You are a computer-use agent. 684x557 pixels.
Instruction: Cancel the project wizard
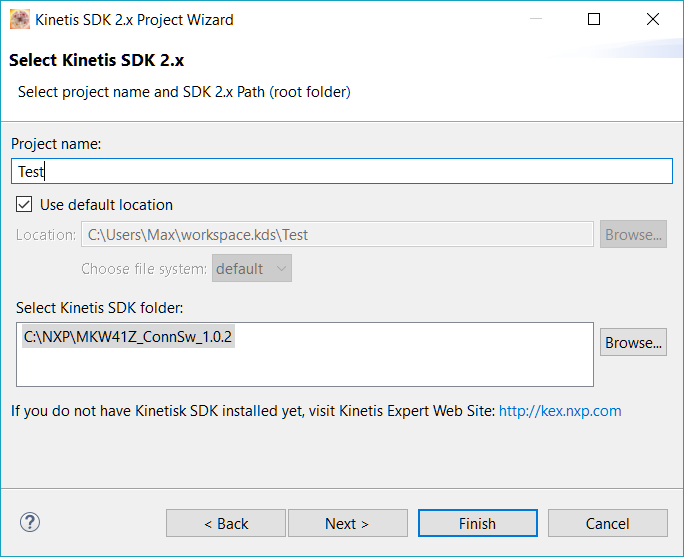(x=607, y=523)
